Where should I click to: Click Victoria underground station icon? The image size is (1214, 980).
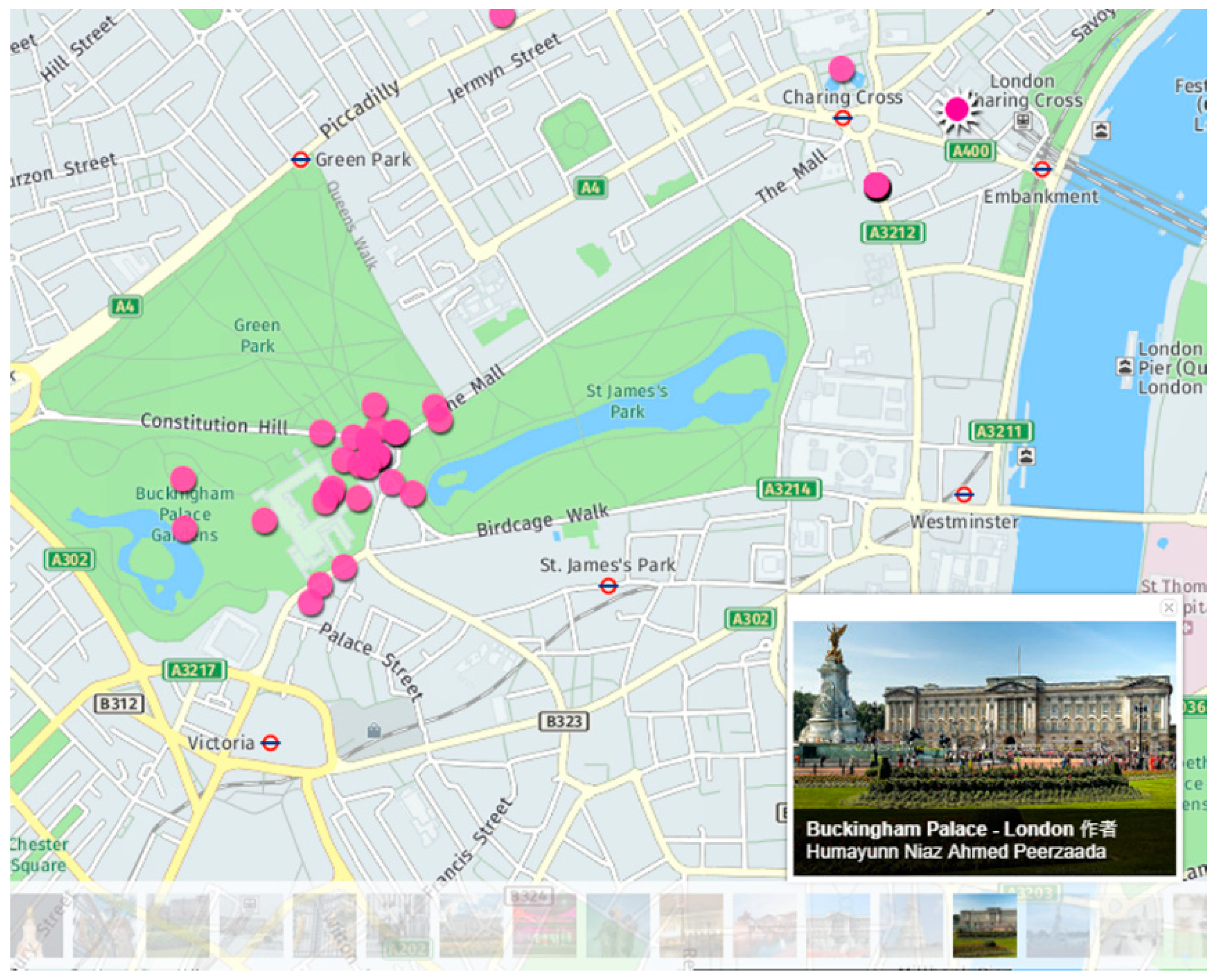[270, 743]
